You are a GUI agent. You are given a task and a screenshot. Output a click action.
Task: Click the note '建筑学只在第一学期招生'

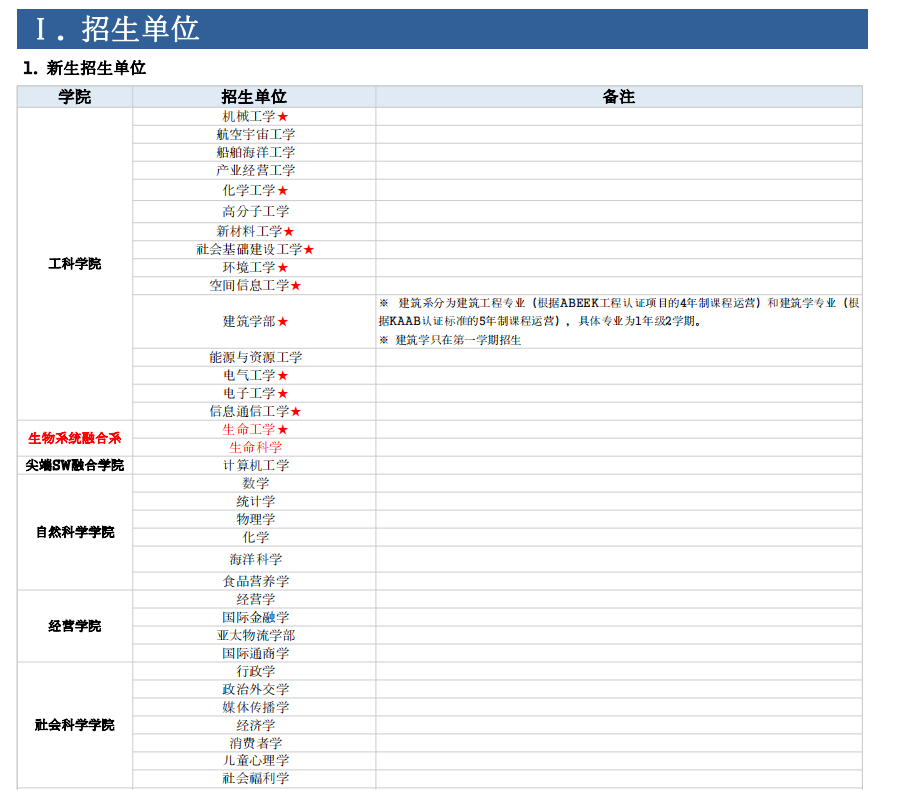click(x=450, y=340)
